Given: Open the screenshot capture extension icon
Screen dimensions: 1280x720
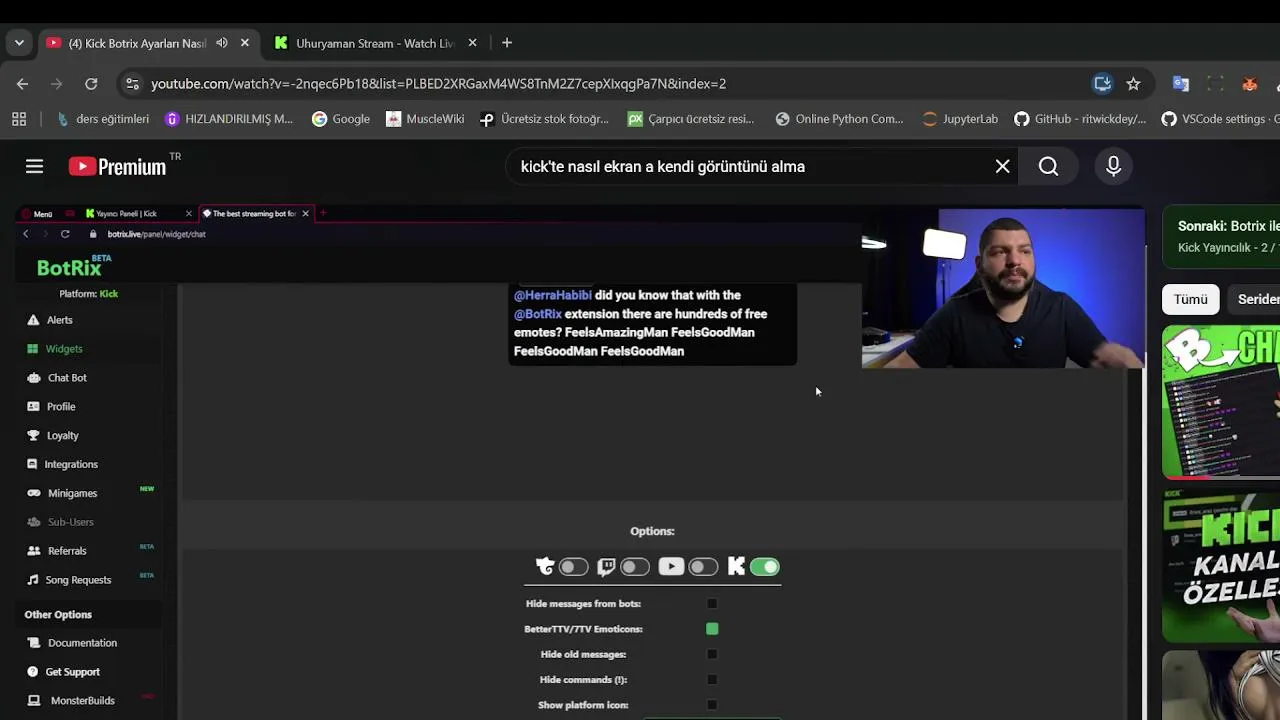Looking at the screenshot, I should point(1215,84).
